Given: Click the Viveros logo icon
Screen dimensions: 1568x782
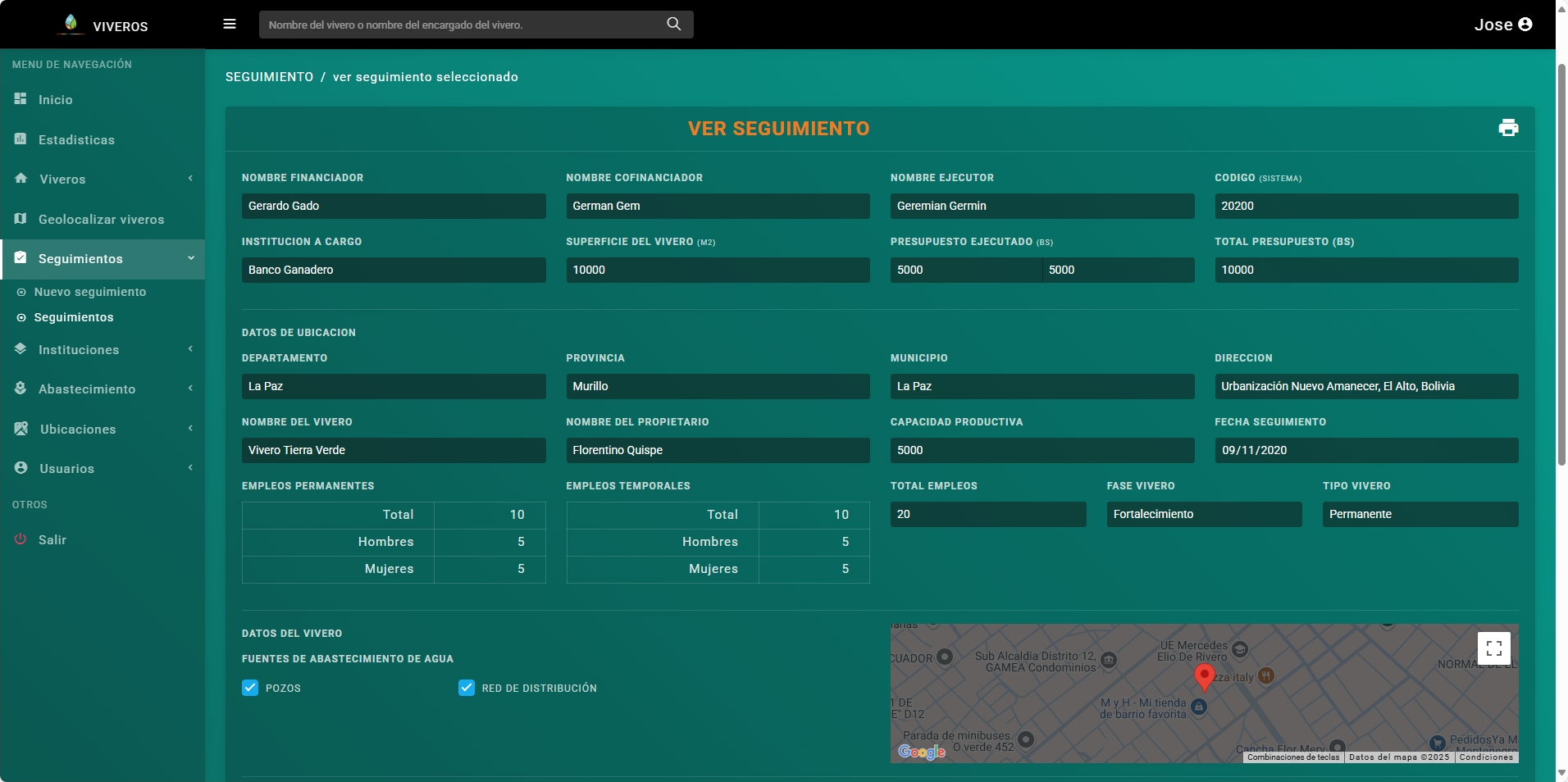Looking at the screenshot, I should [71, 24].
